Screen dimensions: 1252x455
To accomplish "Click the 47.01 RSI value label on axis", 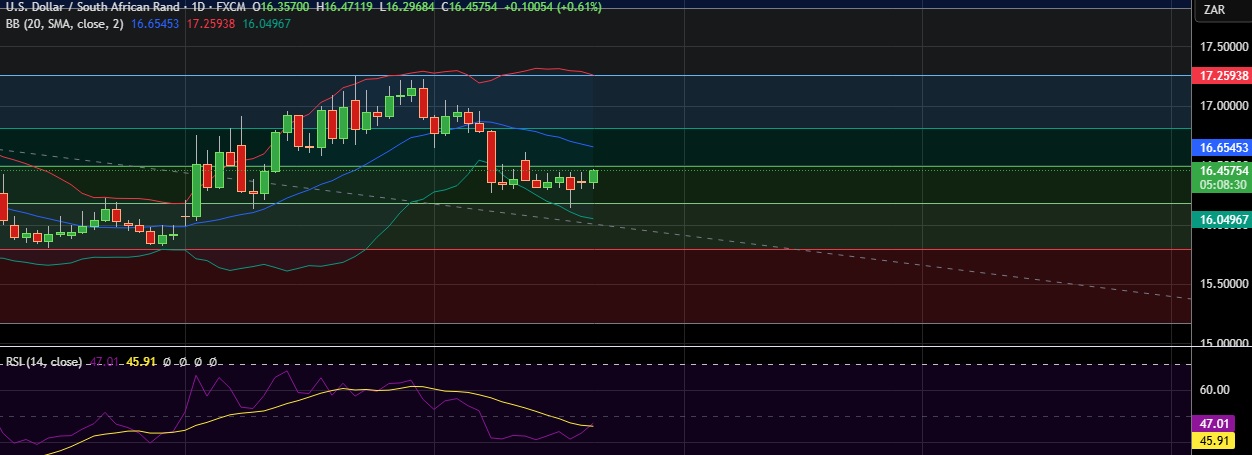I will pos(1213,425).
